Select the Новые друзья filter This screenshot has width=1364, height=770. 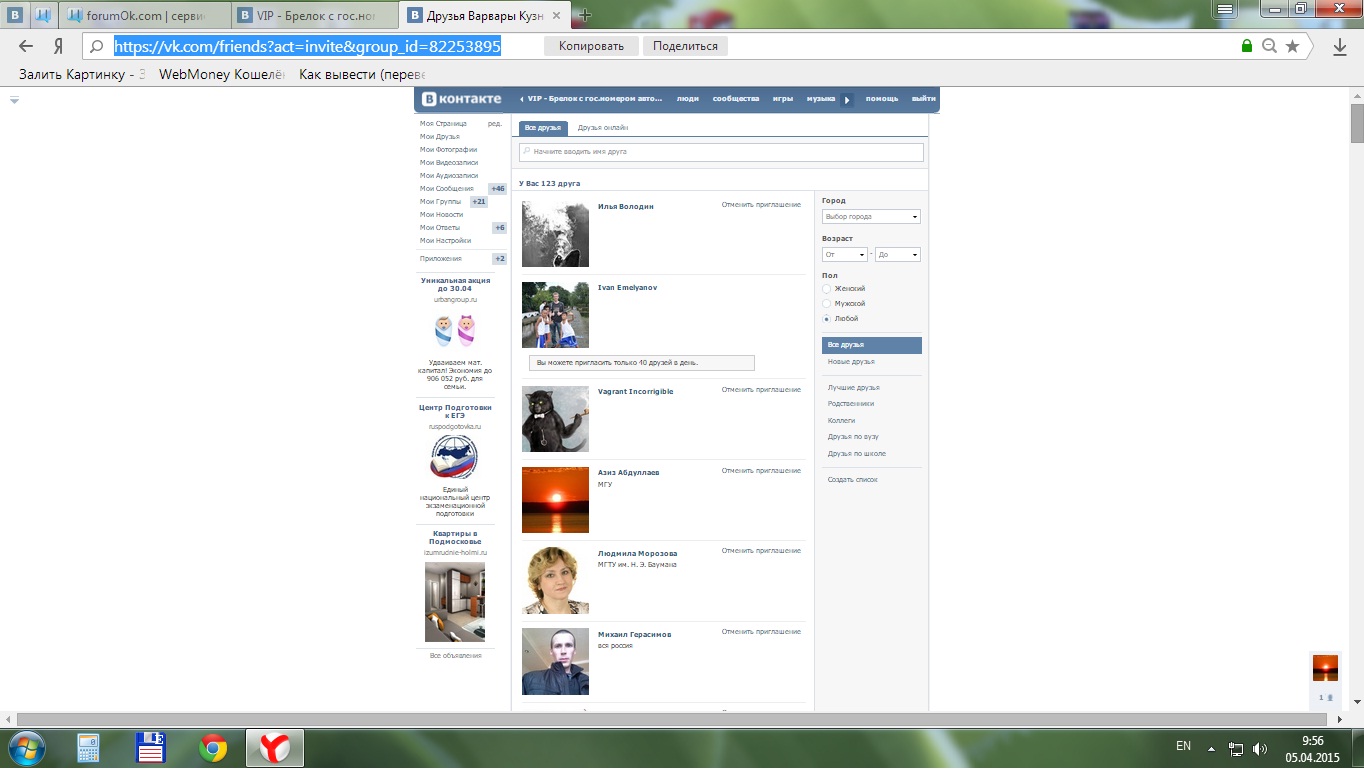[x=851, y=362]
